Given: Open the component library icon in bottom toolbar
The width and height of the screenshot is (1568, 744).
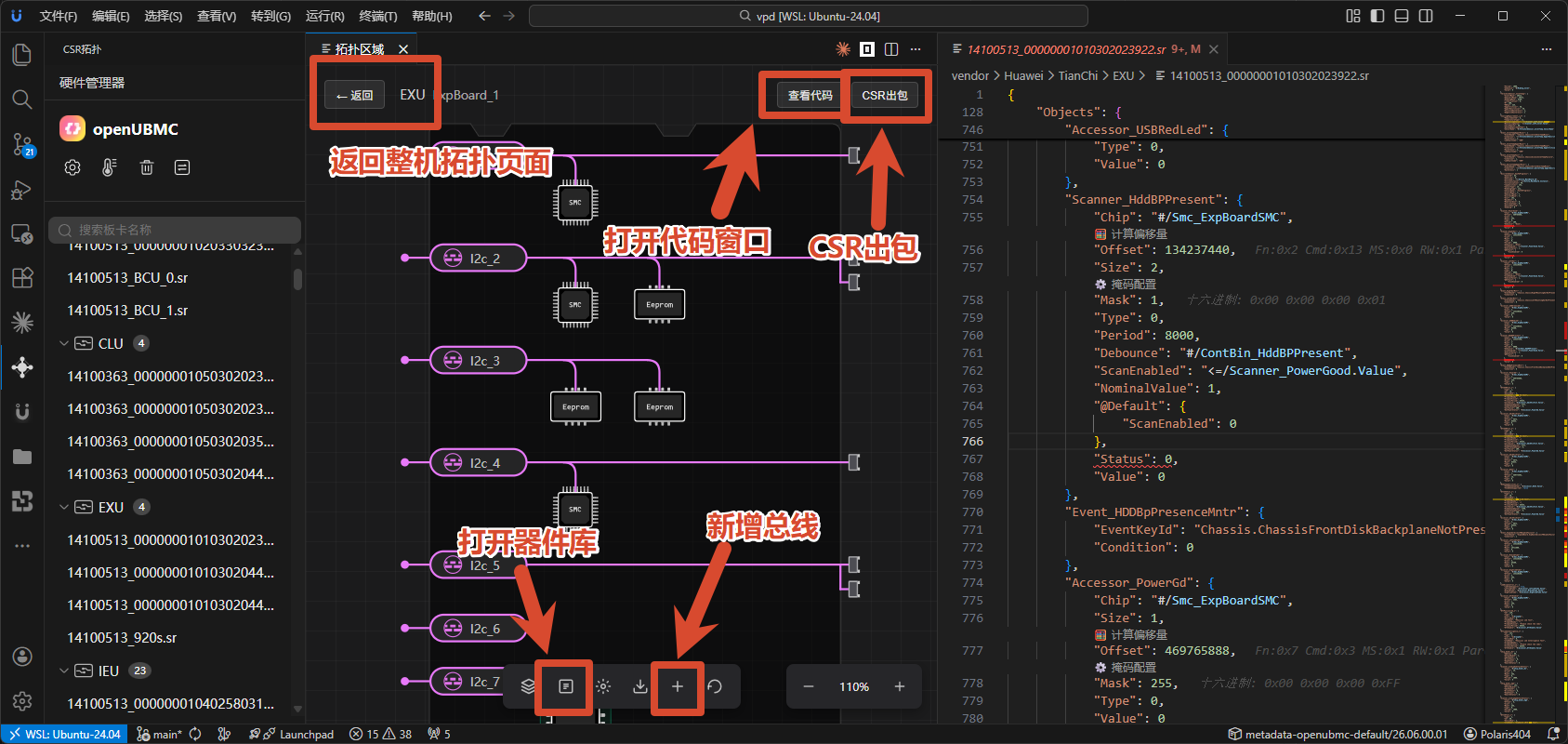Looking at the screenshot, I should [x=566, y=686].
